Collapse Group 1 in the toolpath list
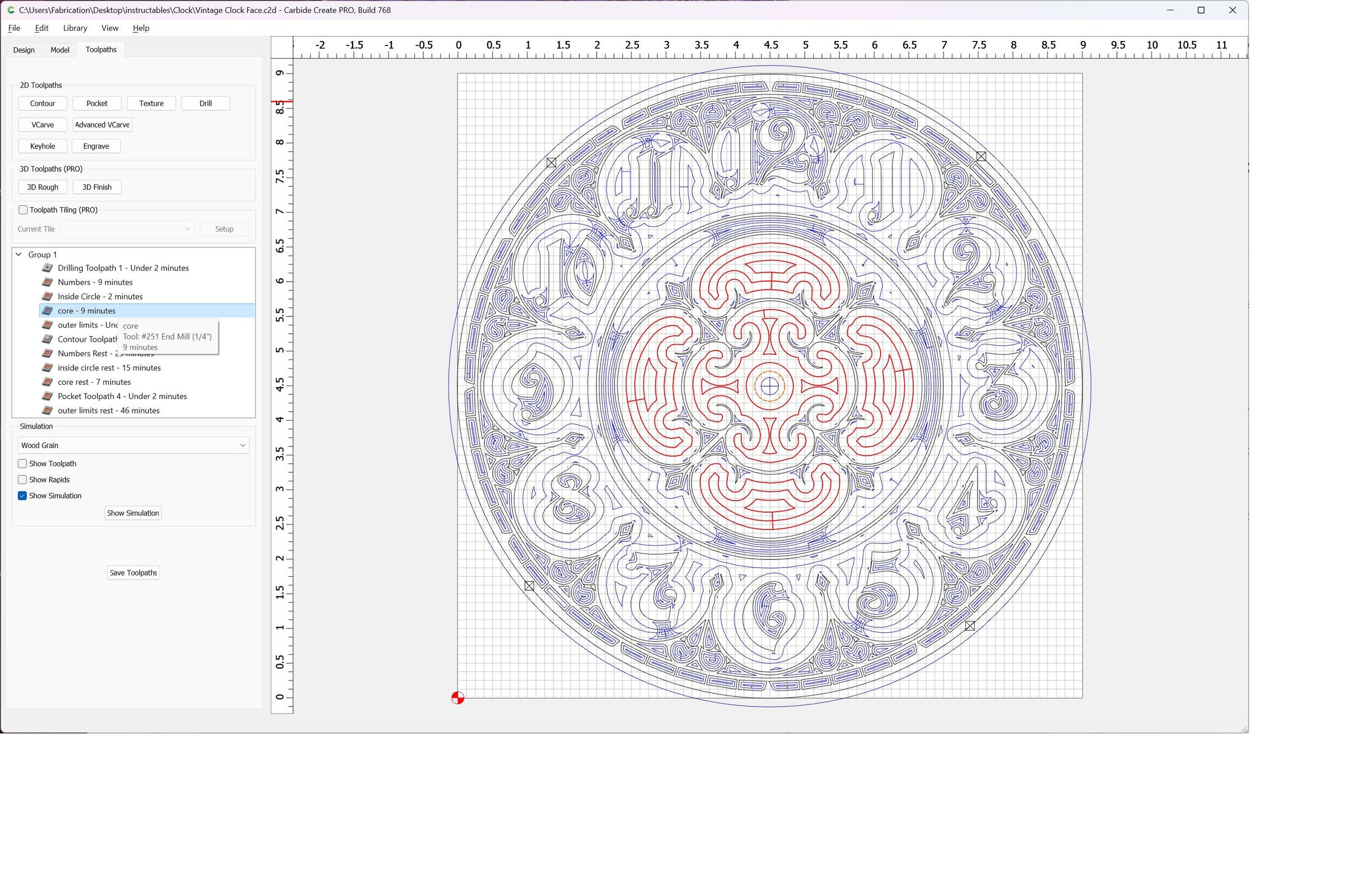Screen dimensions: 1347x896 19,254
